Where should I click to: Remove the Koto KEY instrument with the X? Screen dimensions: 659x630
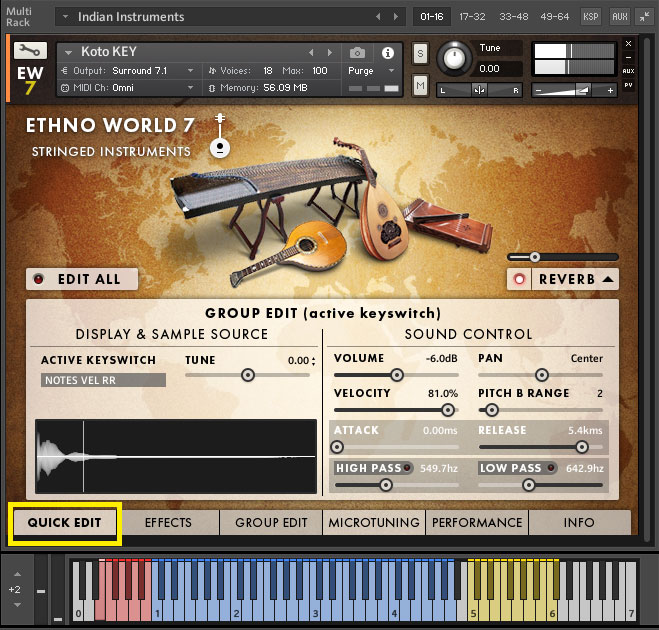628,43
